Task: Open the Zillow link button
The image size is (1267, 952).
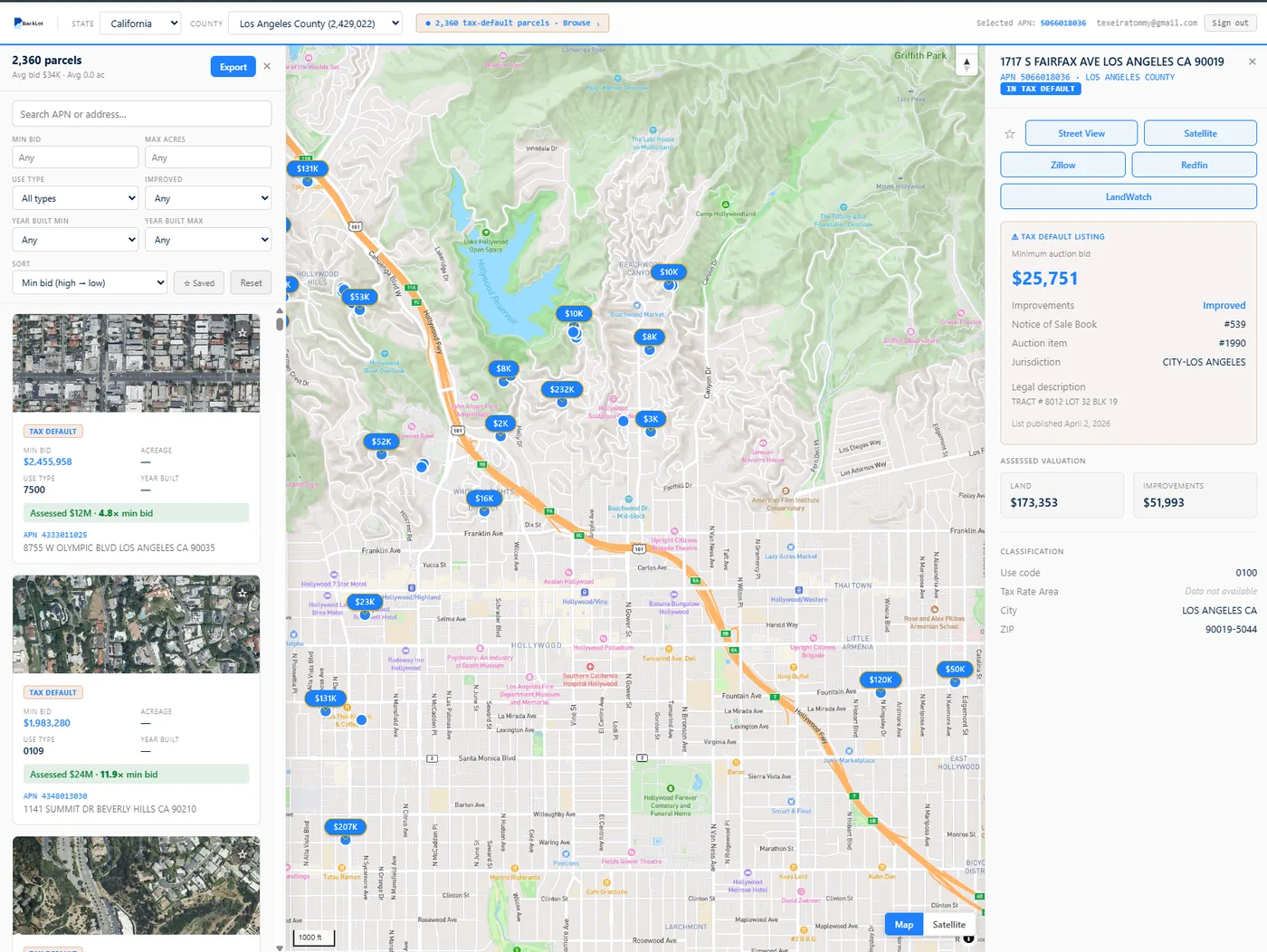Action: coord(1062,165)
